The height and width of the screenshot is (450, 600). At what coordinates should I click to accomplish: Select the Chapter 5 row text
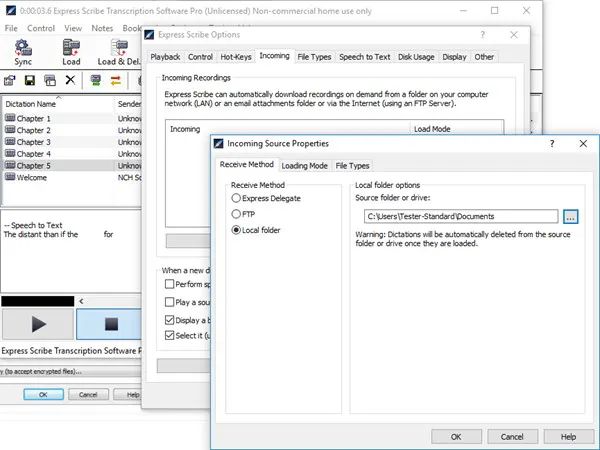34,166
